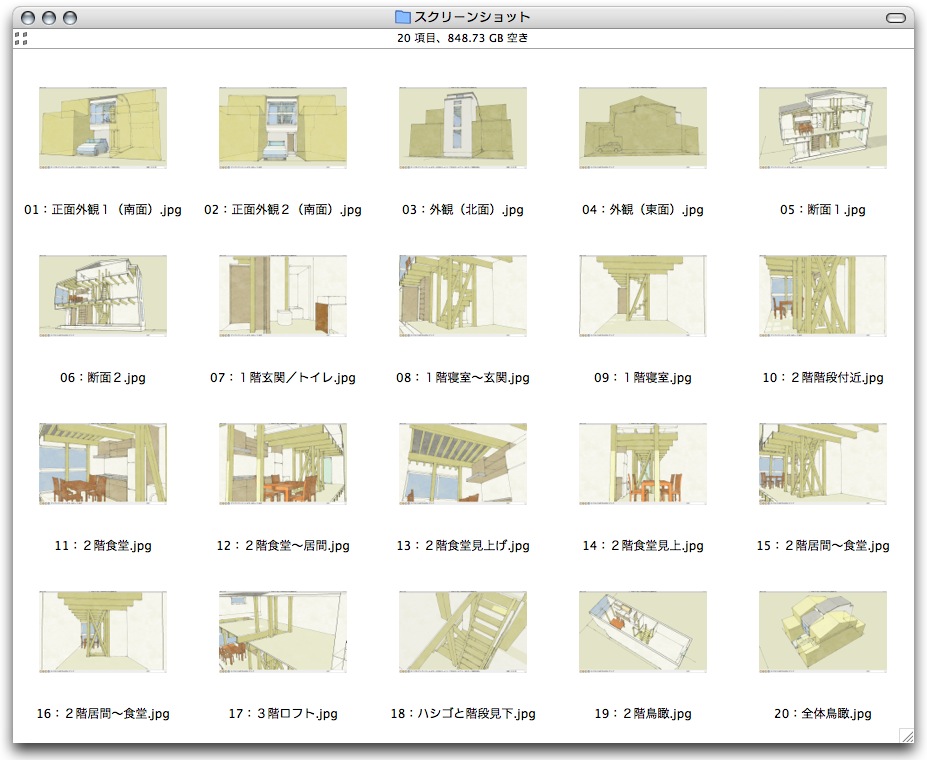The image size is (927, 760).
Task: Toggle the toolbar with the pill button
Action: click(x=896, y=17)
